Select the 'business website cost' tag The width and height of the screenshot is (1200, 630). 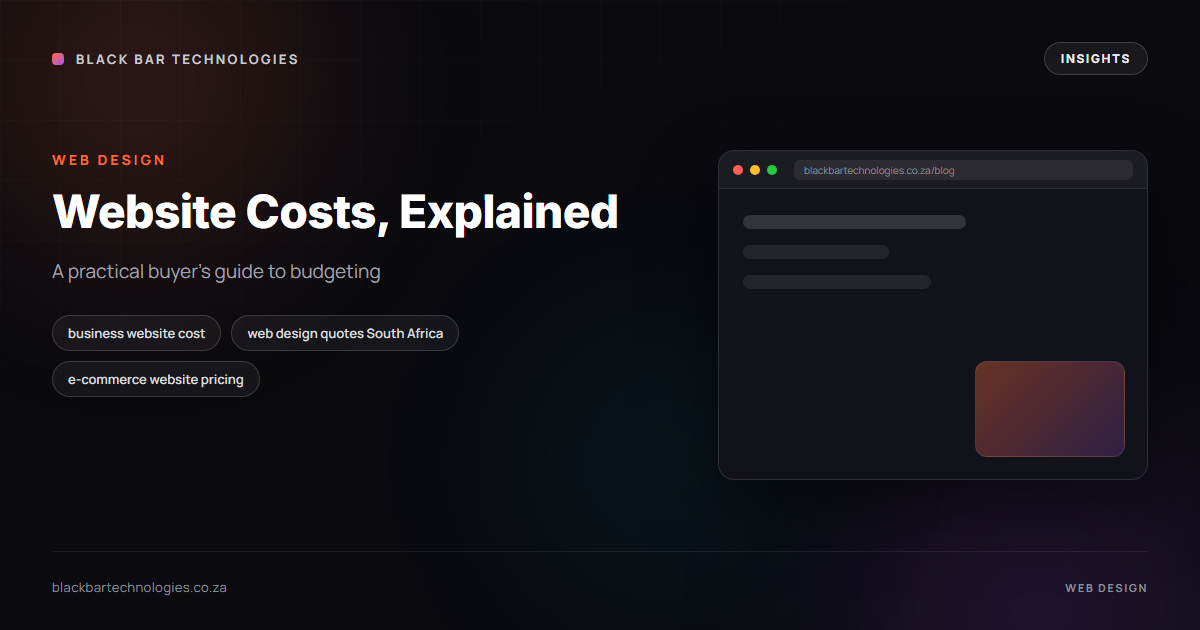point(136,333)
